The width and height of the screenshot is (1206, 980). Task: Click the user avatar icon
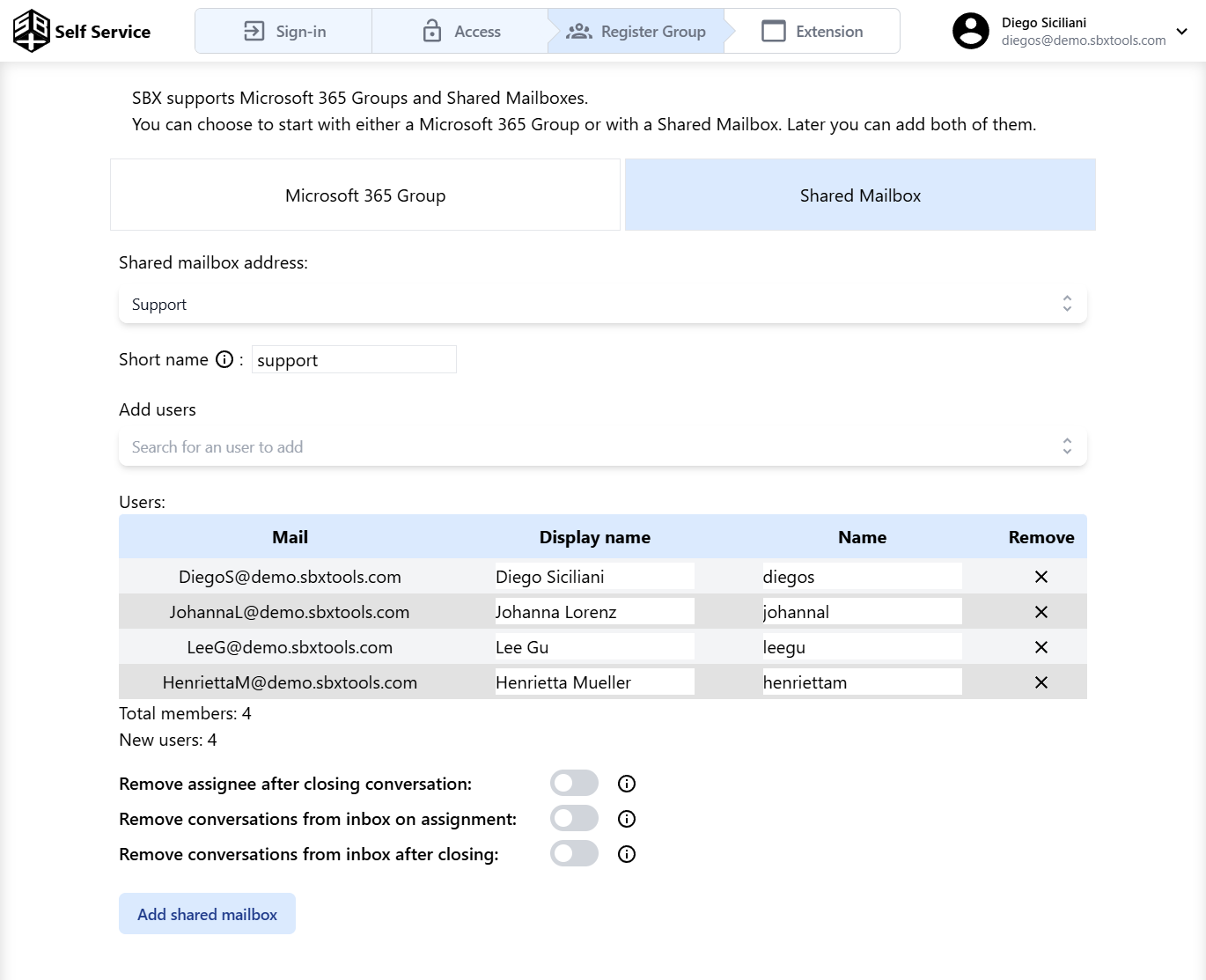(x=971, y=31)
